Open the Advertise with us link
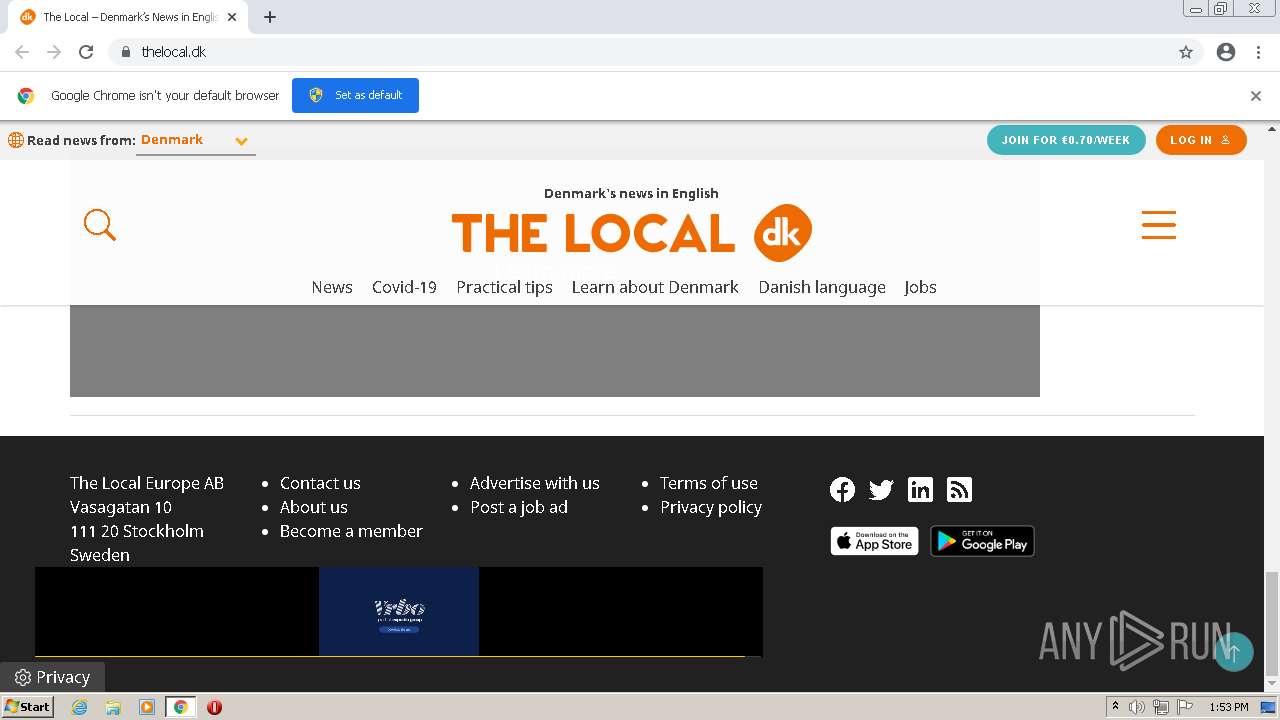Image resolution: width=1280 pixels, height=720 pixels. point(535,483)
